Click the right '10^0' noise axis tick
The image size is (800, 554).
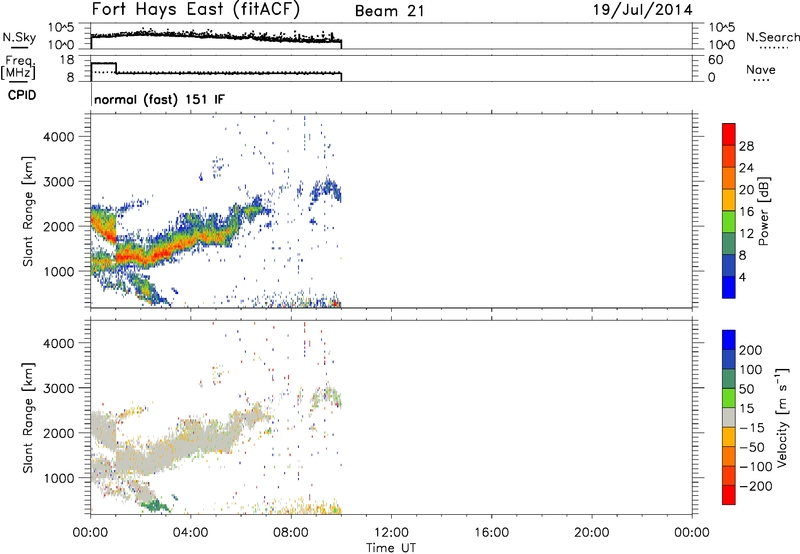coord(721,45)
